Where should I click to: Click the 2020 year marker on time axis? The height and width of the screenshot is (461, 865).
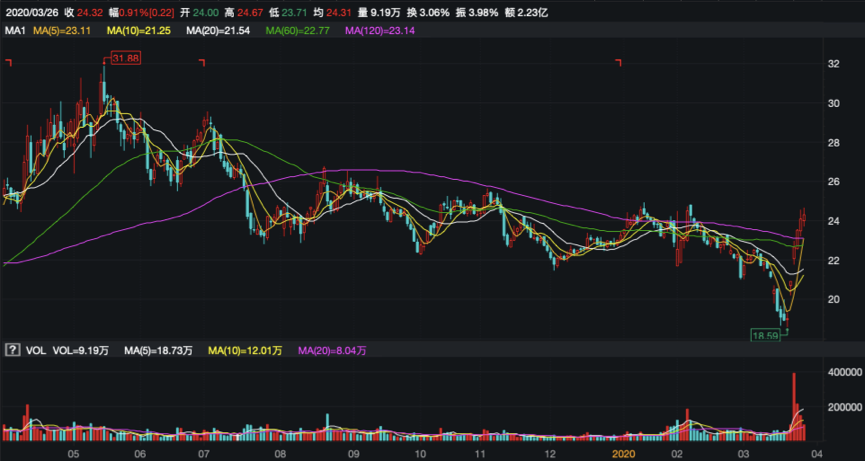[623, 453]
